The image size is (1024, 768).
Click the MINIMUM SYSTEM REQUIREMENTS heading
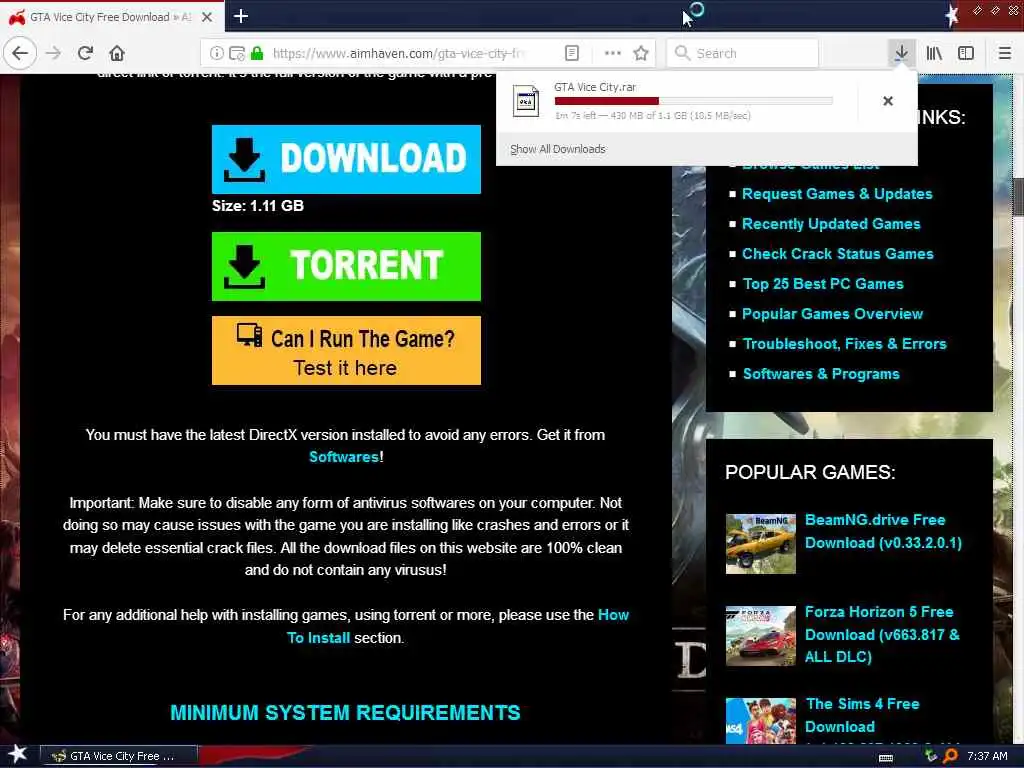(345, 712)
